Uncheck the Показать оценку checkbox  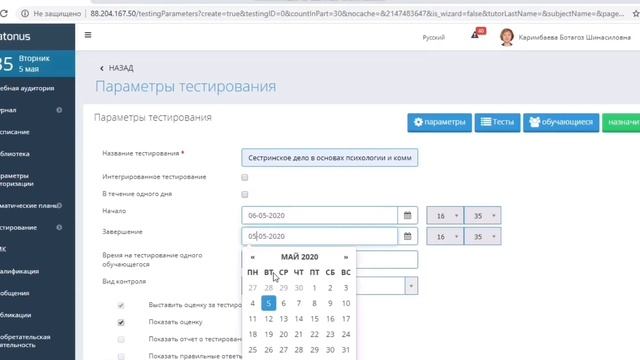tap(121, 322)
